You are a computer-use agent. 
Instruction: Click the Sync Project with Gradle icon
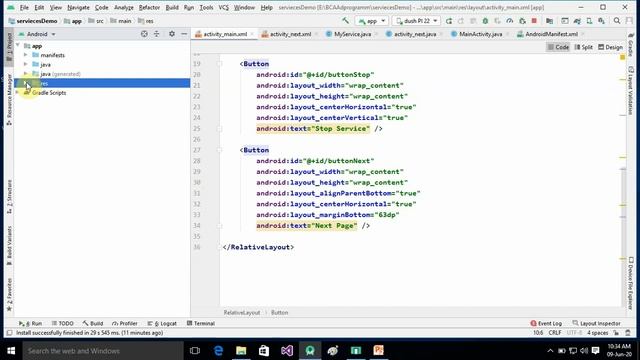577,21
